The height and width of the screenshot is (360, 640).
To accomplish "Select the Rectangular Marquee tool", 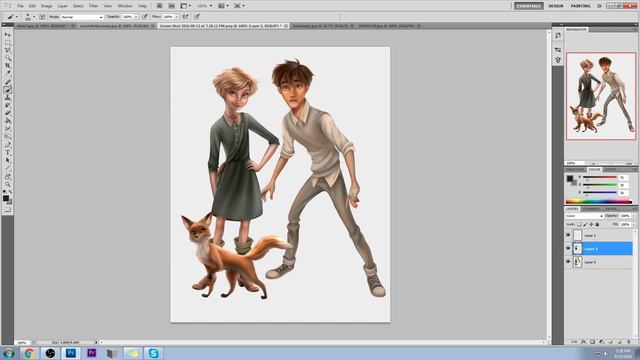I will pos(8,42).
